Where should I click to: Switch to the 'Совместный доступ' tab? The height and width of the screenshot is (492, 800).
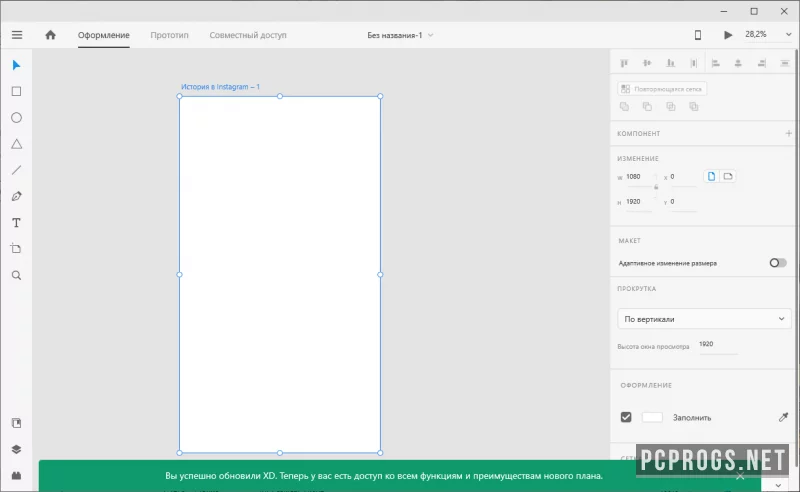248,35
